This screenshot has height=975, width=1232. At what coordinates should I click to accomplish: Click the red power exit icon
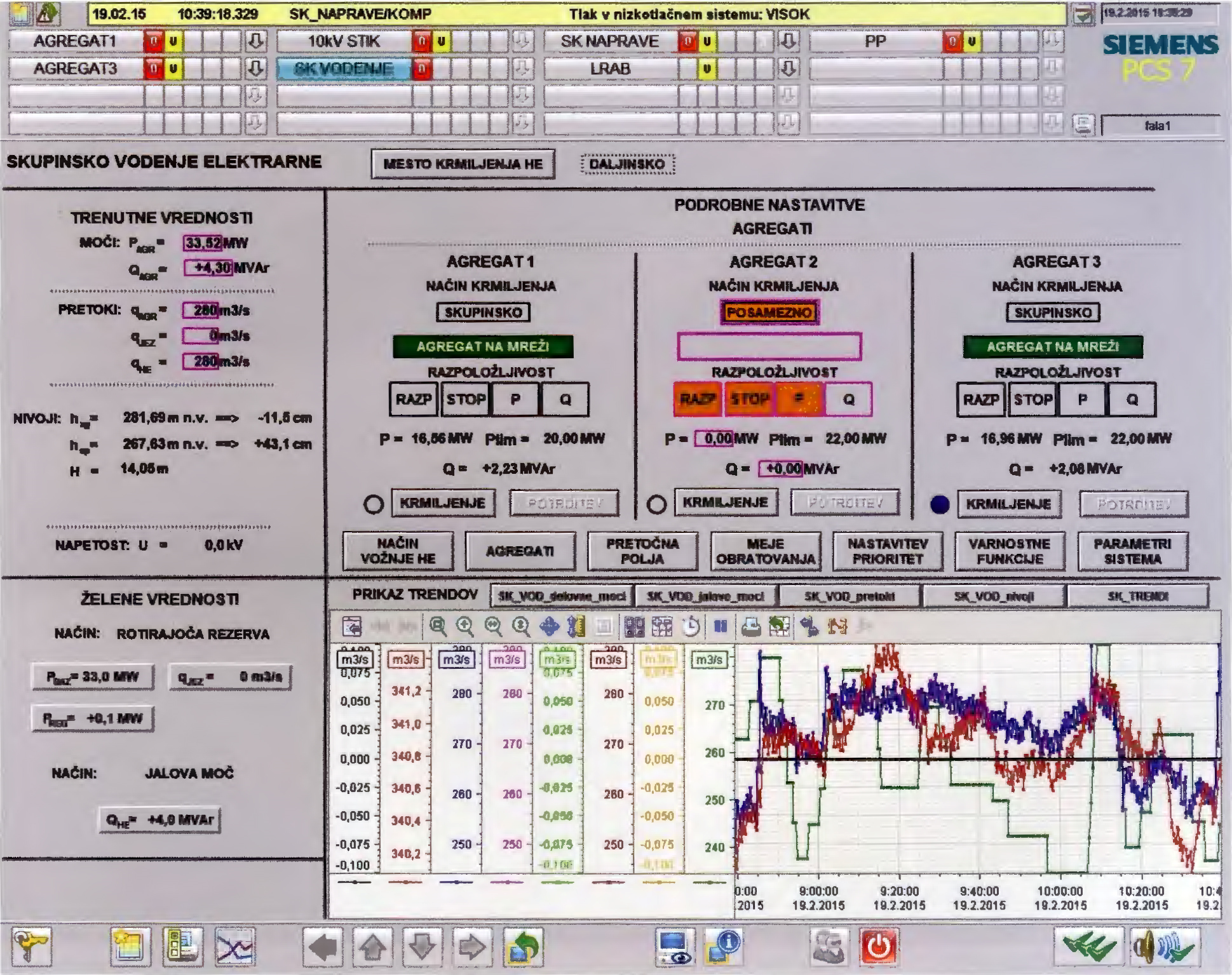point(879,947)
